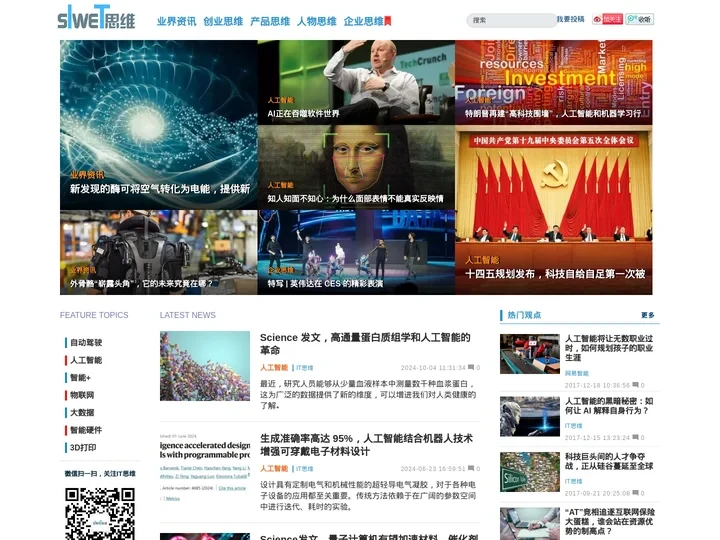Click the Tencent 收听 listen button

[640, 19]
